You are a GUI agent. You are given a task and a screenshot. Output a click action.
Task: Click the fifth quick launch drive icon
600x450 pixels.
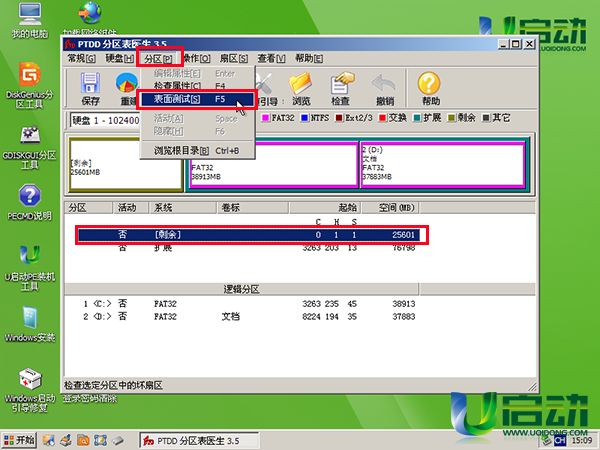tap(118, 440)
